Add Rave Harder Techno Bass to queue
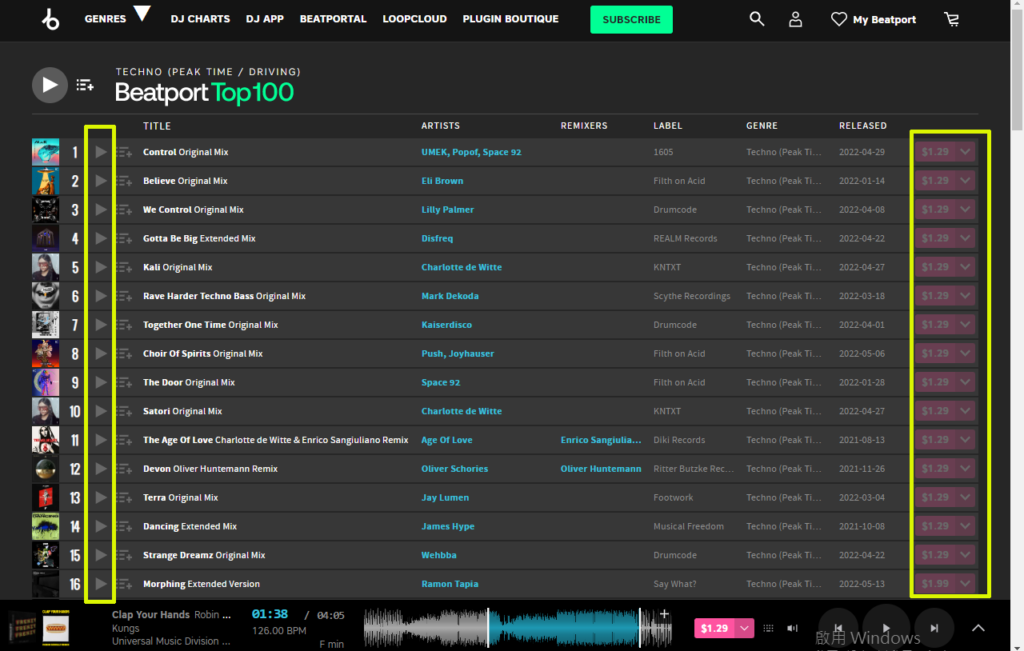This screenshot has width=1024, height=651. pyautogui.click(x=124, y=296)
